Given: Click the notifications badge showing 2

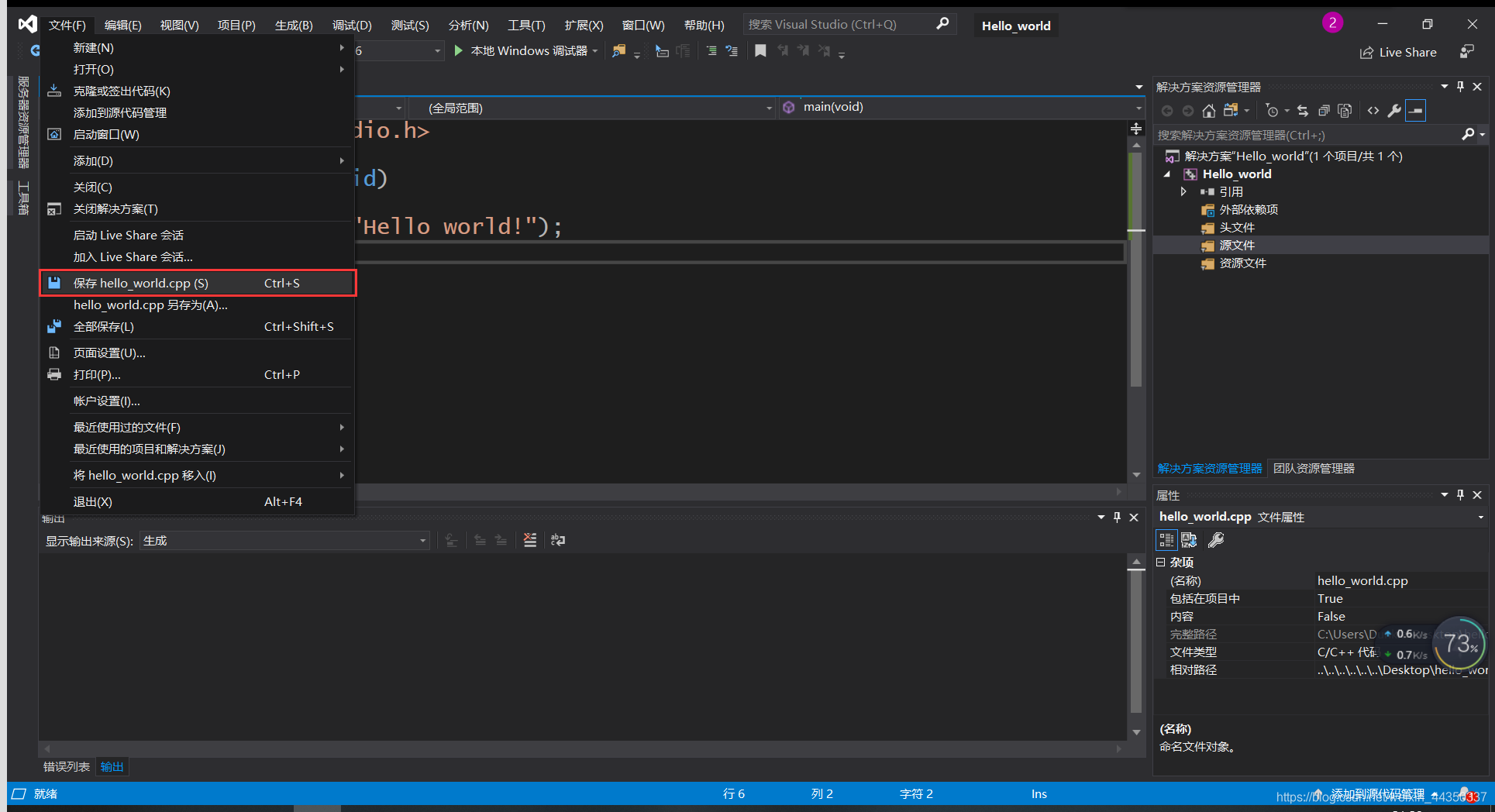Looking at the screenshot, I should point(1332,22).
